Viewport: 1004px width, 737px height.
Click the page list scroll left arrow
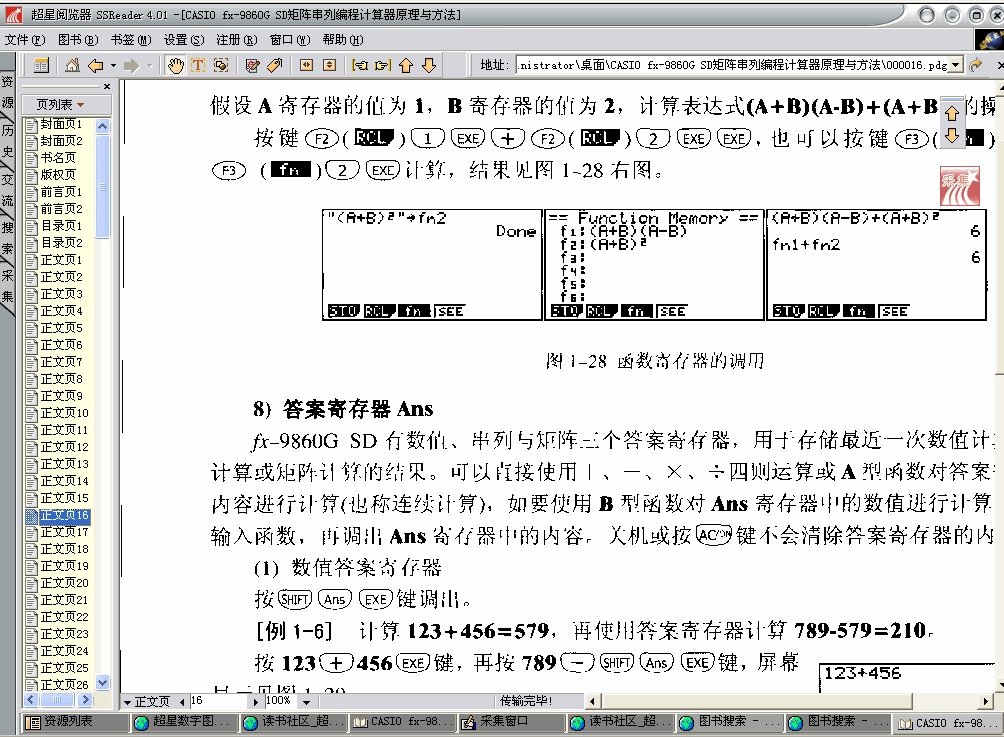click(x=29, y=700)
